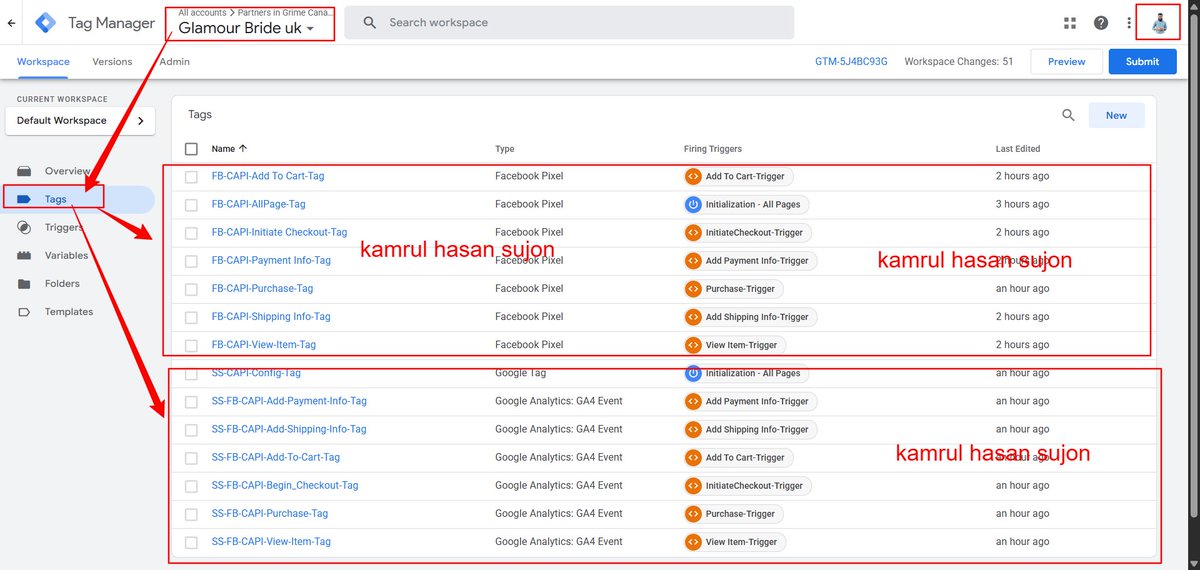Open the SS-FB-CAPI-Add-To-Cart-Tag link
The height and width of the screenshot is (570, 1200).
click(276, 457)
